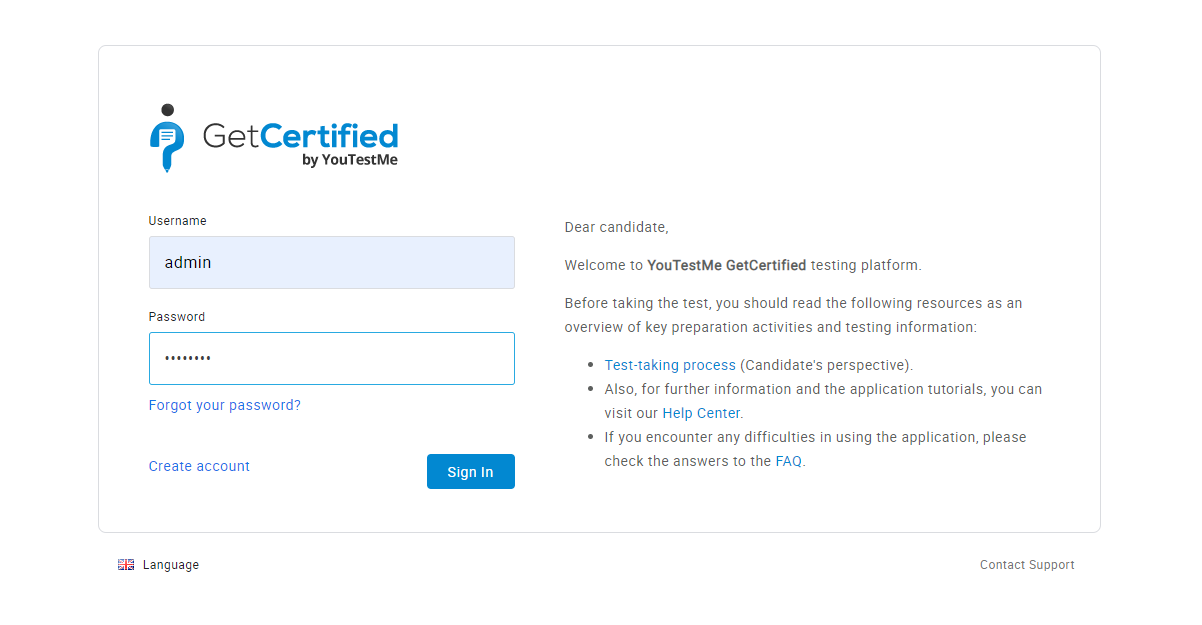Click the "by YouTestMe" tagline under the logo
Screen dimensions: 1202x625
349,160
